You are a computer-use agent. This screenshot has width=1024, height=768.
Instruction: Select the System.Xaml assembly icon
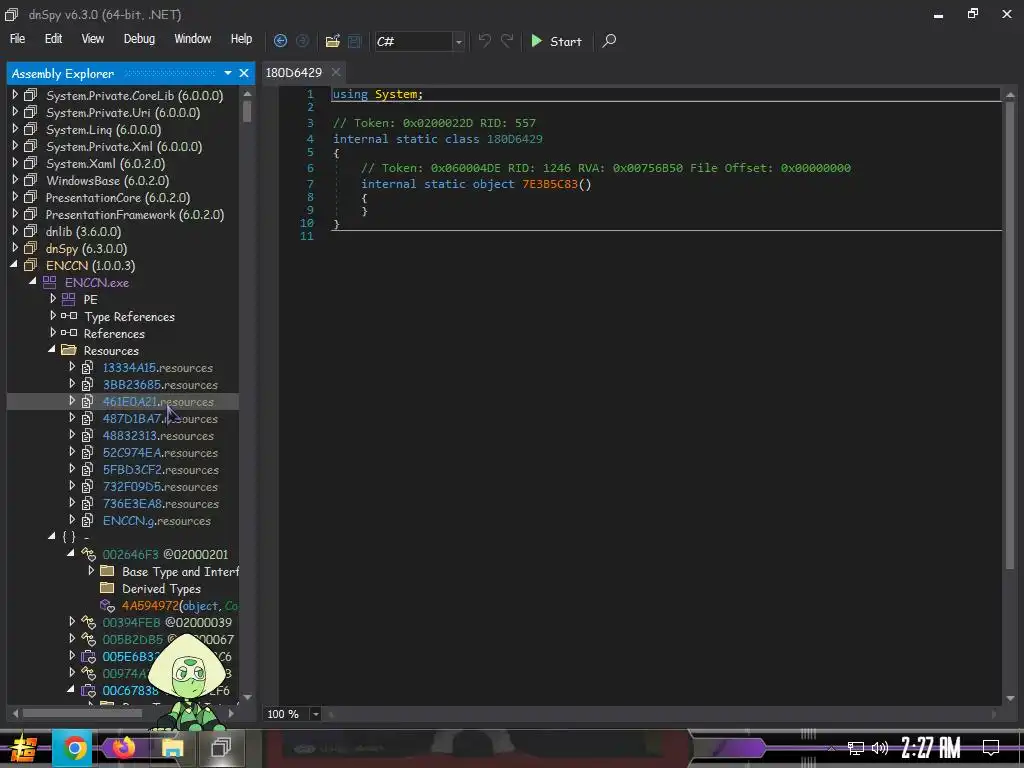pos(30,163)
